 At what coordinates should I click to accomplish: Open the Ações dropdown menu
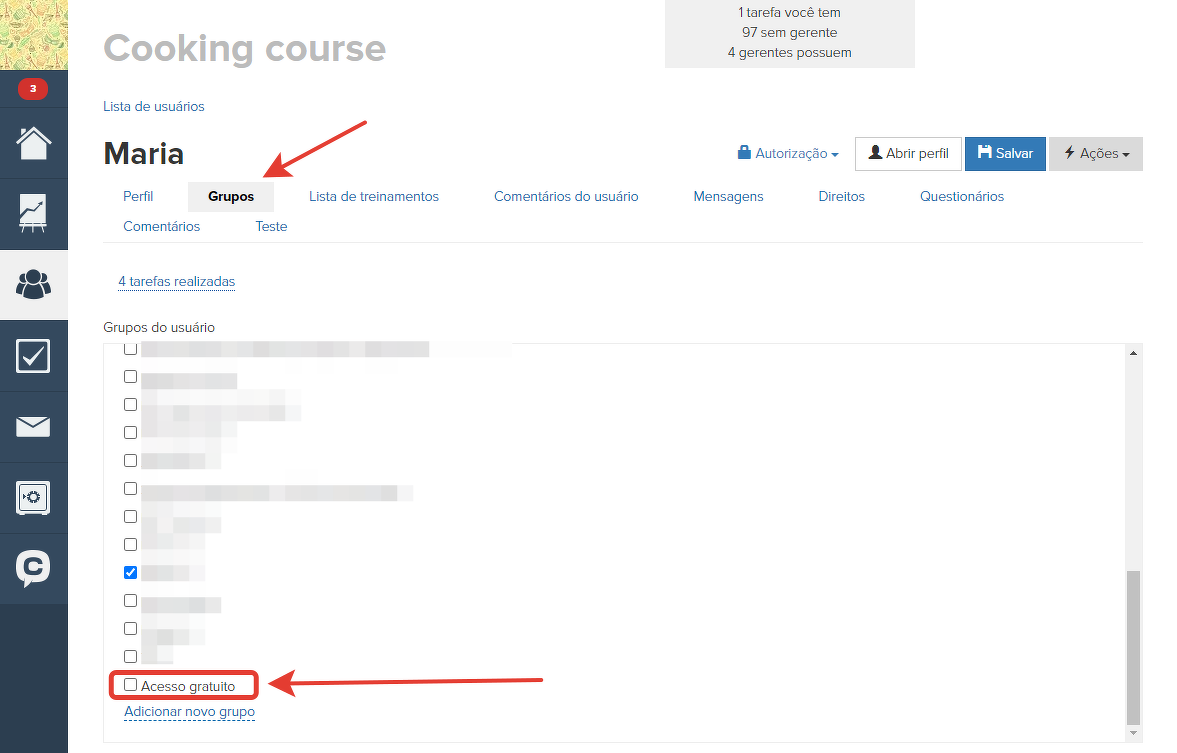tap(1095, 154)
